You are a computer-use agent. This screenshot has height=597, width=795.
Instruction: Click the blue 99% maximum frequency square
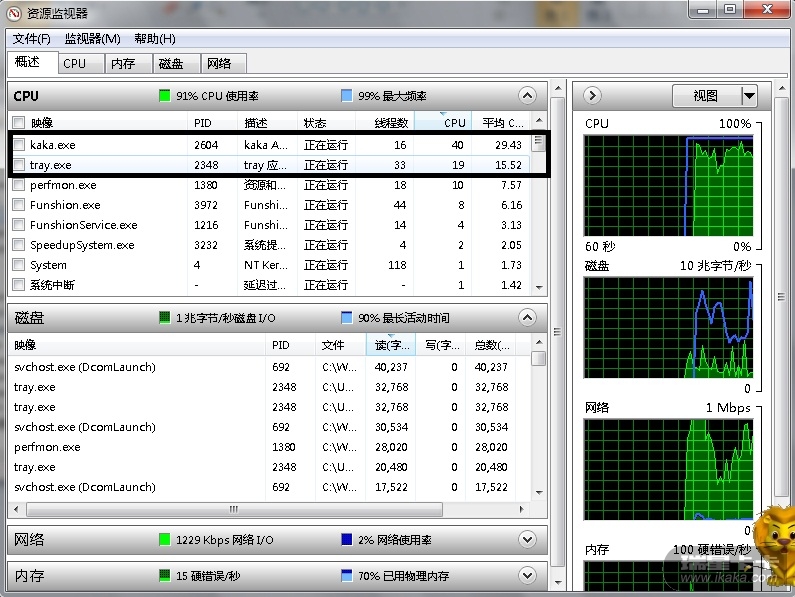pos(347,95)
